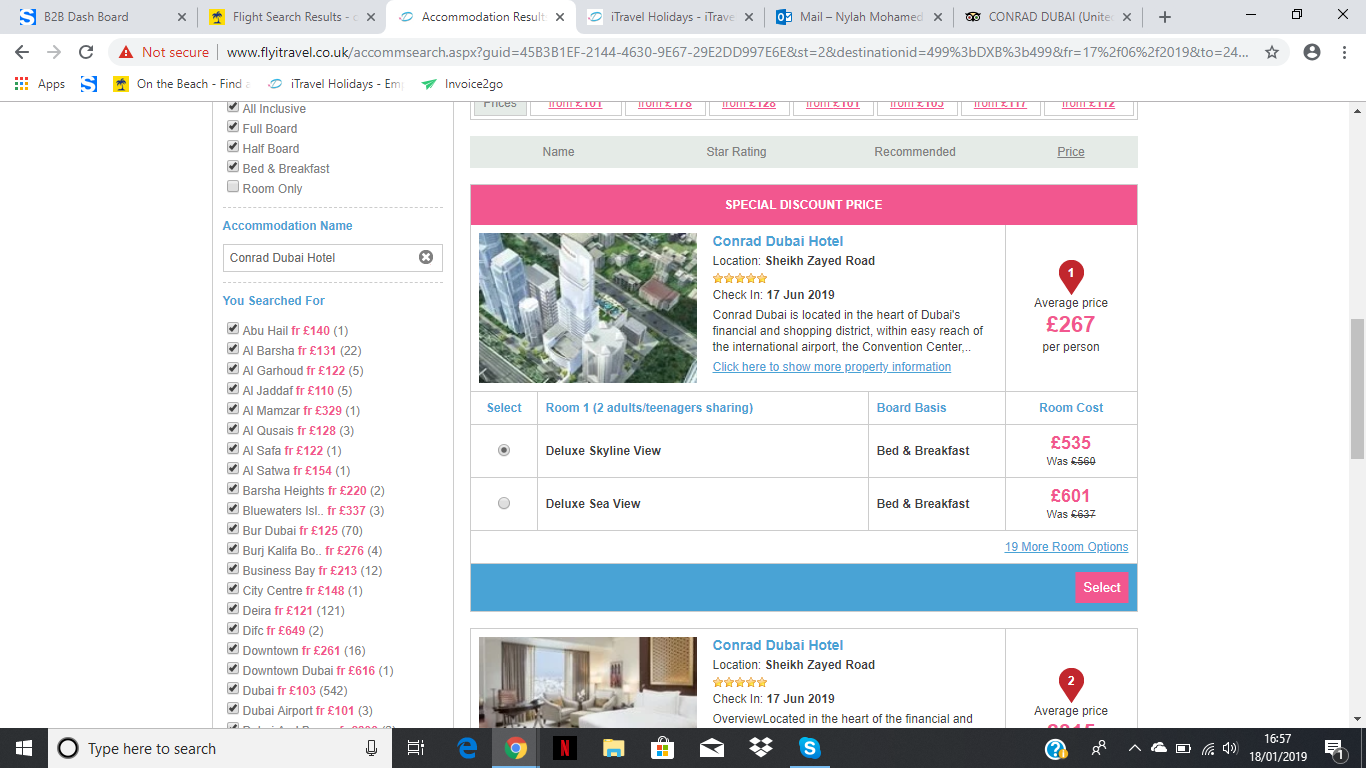Open the iTravel Holidays bookmark
This screenshot has height=768, width=1366.
[x=333, y=84]
